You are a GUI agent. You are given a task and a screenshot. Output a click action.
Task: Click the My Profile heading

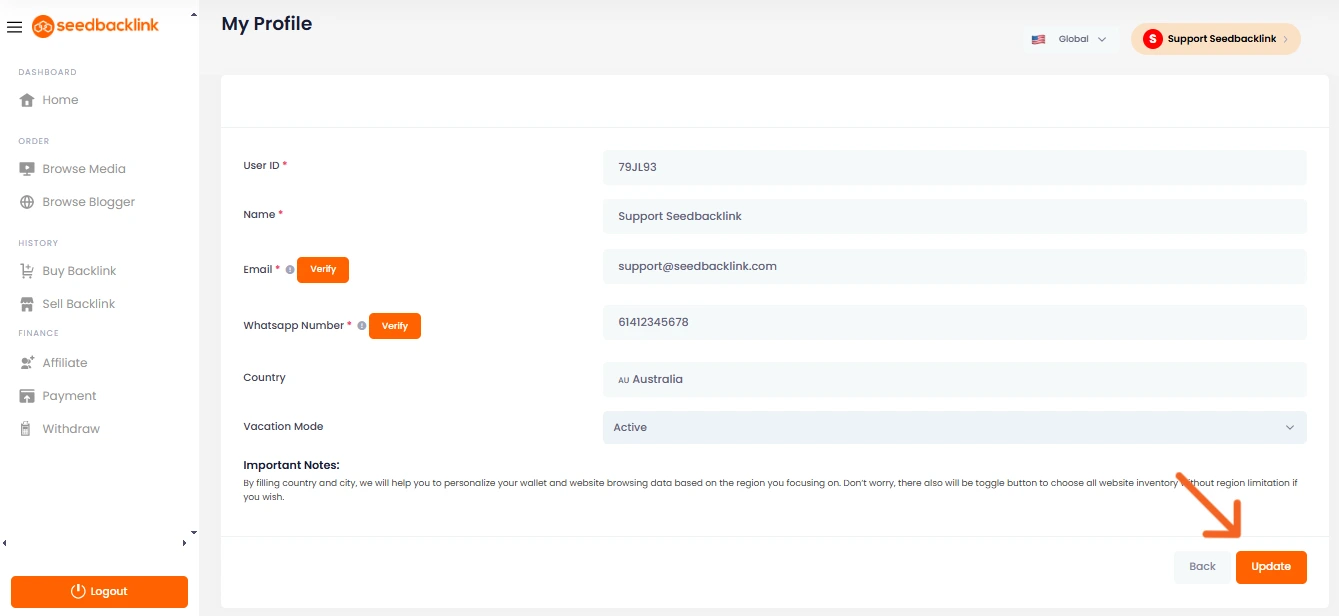[267, 24]
